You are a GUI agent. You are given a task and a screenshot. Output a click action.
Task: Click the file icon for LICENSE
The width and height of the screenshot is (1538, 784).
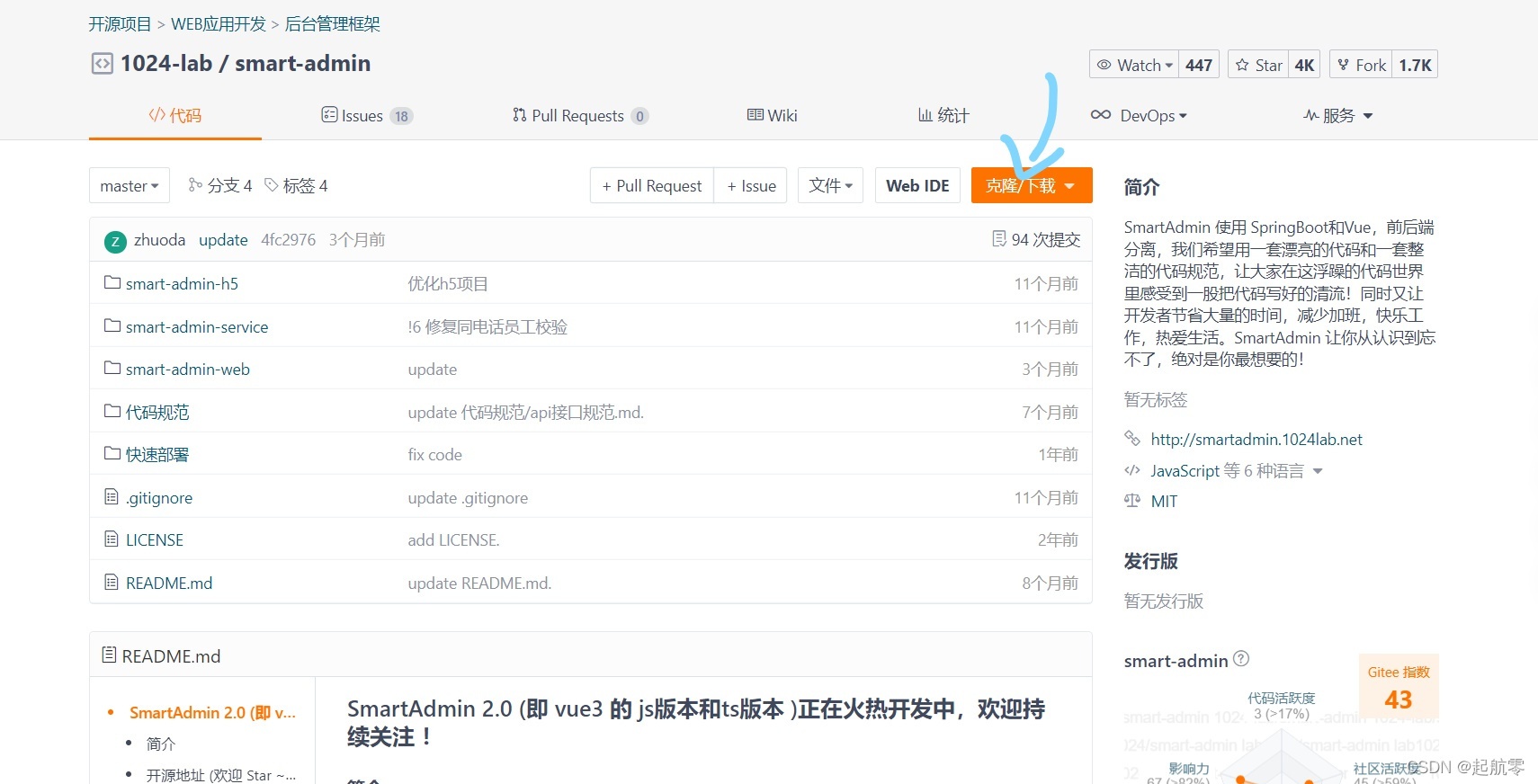(x=112, y=539)
